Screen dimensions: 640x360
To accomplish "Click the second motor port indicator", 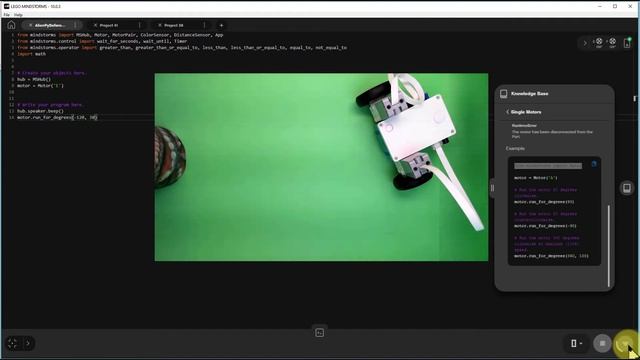I will tap(612, 42).
